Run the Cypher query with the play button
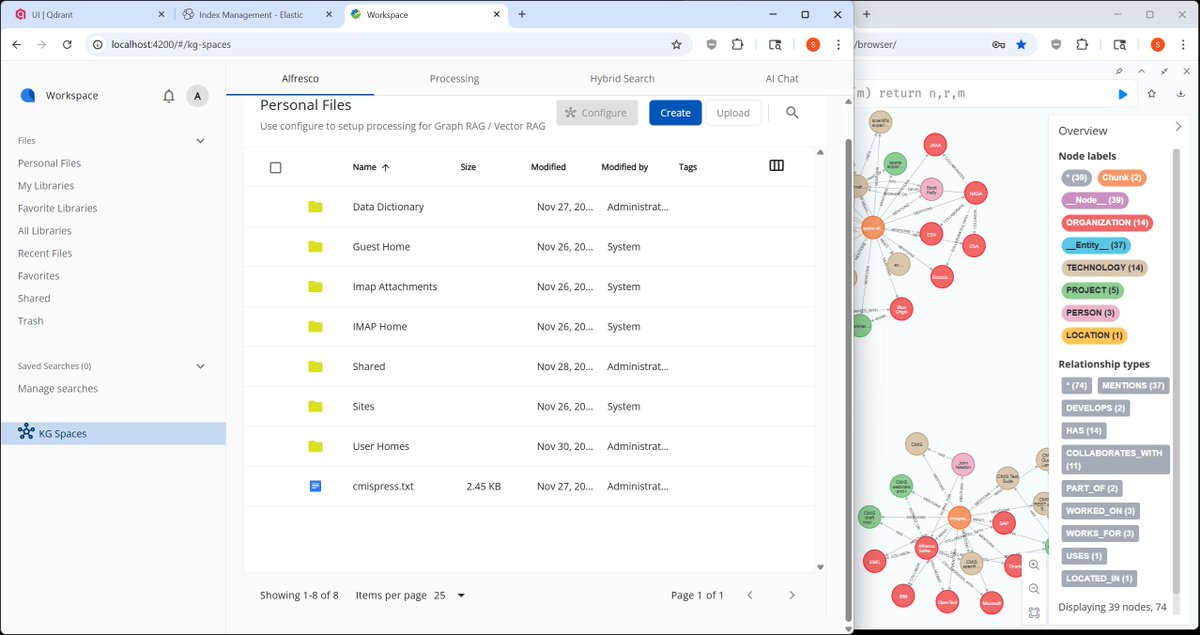The height and width of the screenshot is (635, 1200). click(1122, 93)
